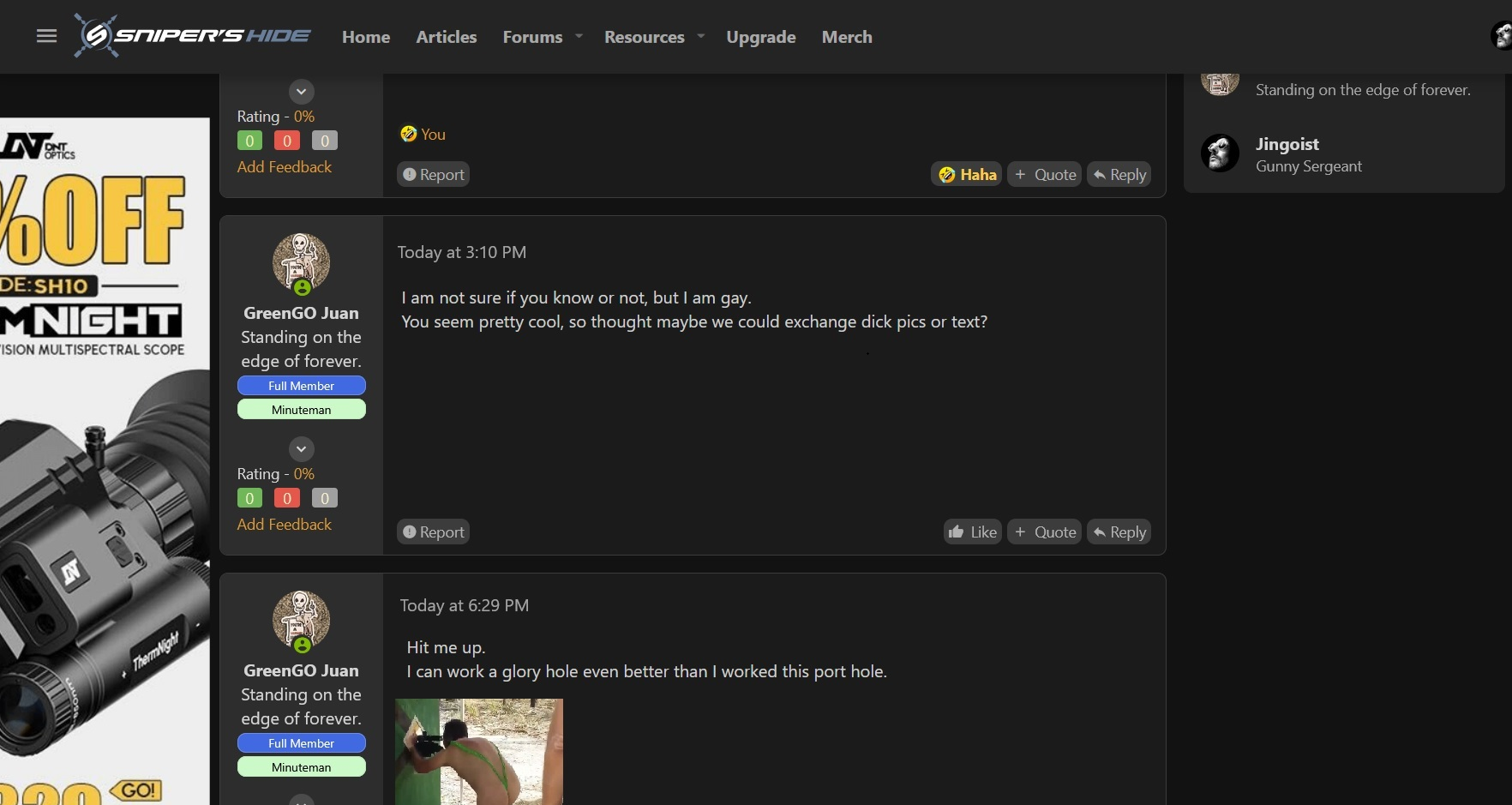
Task: Click the DNT Optics ThermNight advertisement
Action: 105,461
